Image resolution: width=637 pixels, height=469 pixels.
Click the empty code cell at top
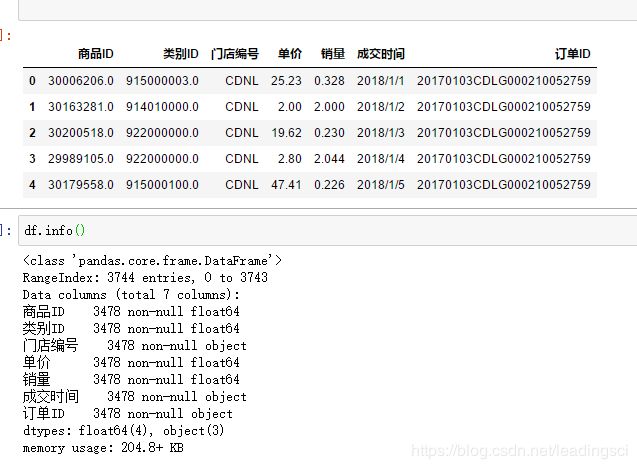coord(327,10)
